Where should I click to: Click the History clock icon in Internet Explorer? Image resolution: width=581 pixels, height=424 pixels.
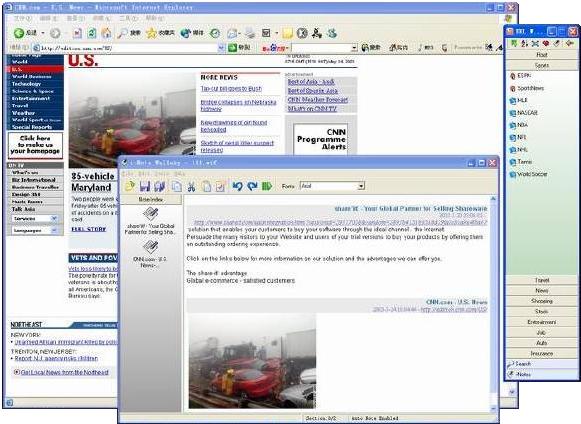(x=215, y=33)
